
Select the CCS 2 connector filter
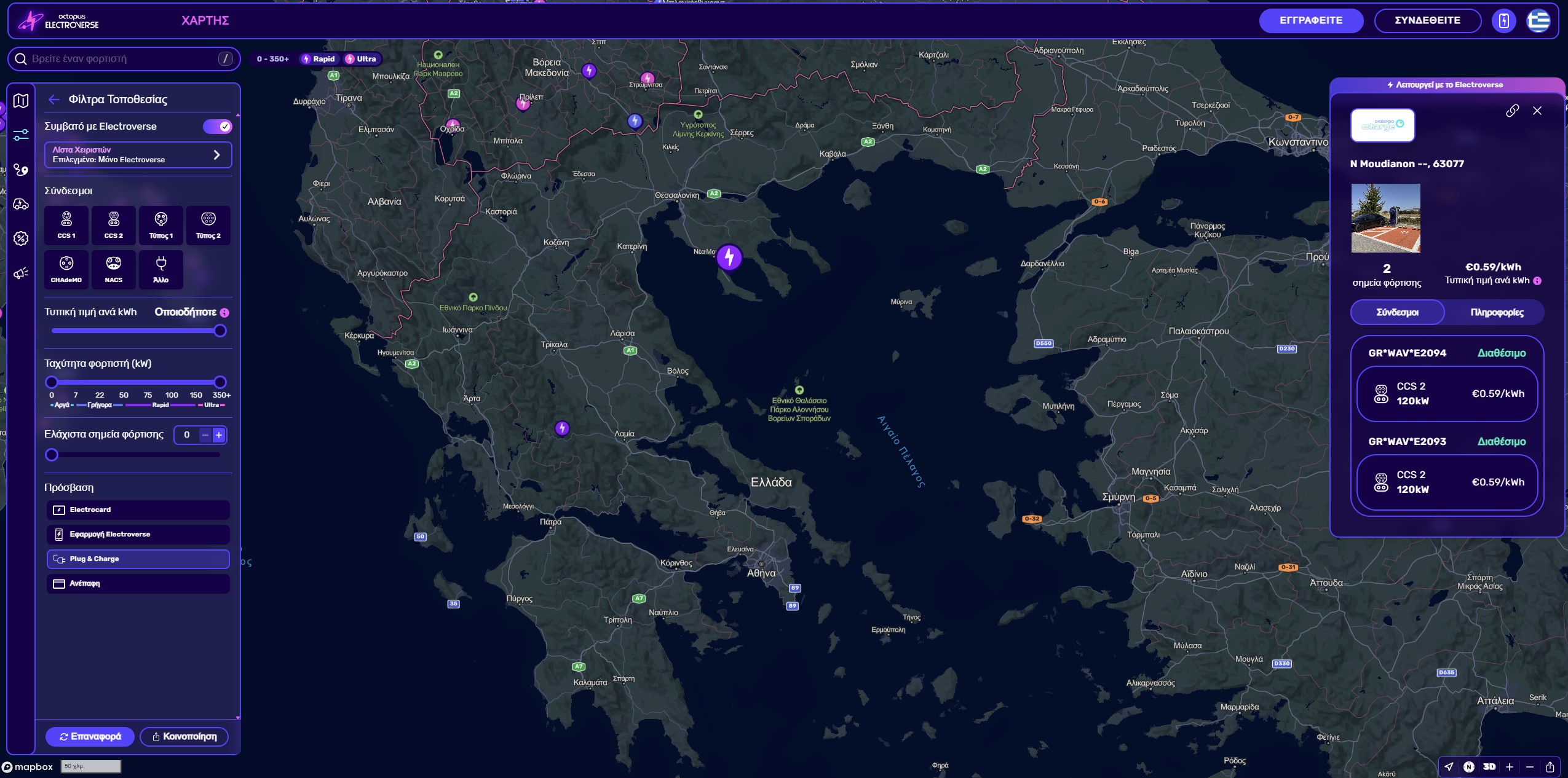click(114, 225)
